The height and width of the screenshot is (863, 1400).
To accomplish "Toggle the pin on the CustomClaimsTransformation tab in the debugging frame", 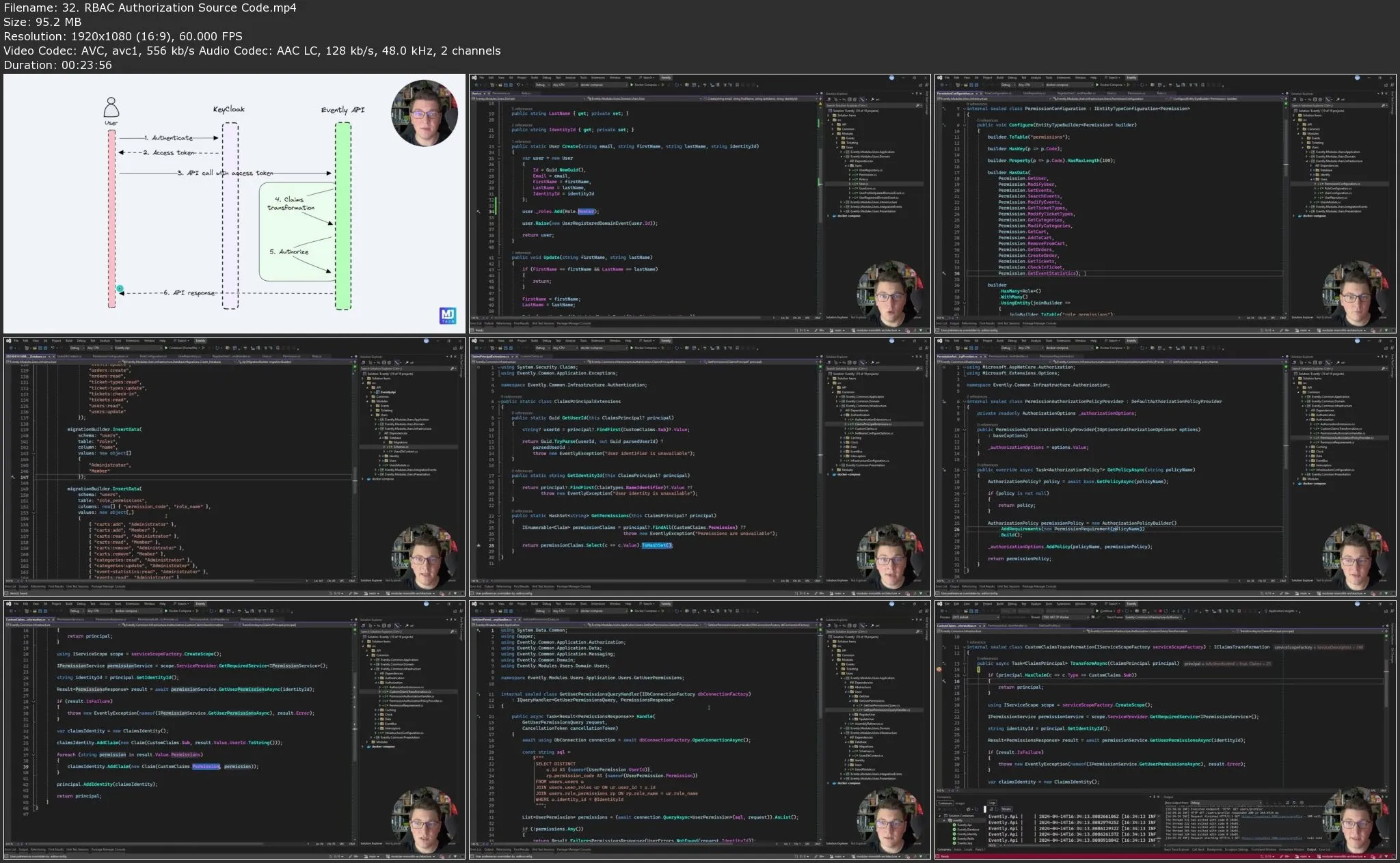I will pyautogui.click(x=980, y=625).
